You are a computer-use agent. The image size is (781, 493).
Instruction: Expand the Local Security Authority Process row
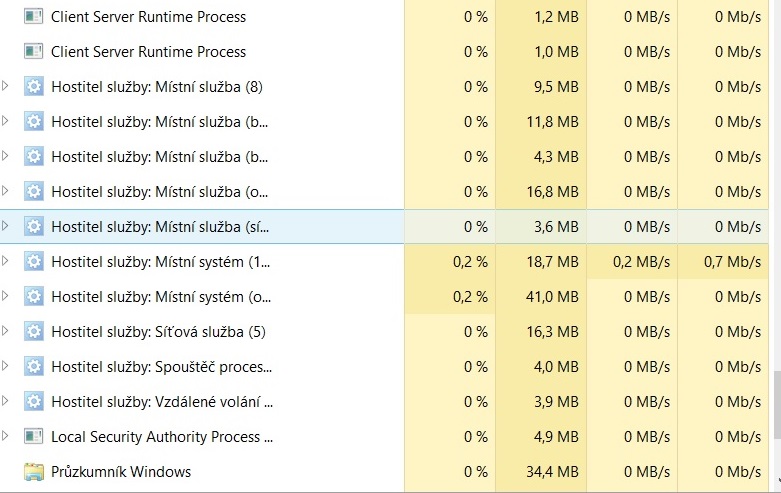6,437
